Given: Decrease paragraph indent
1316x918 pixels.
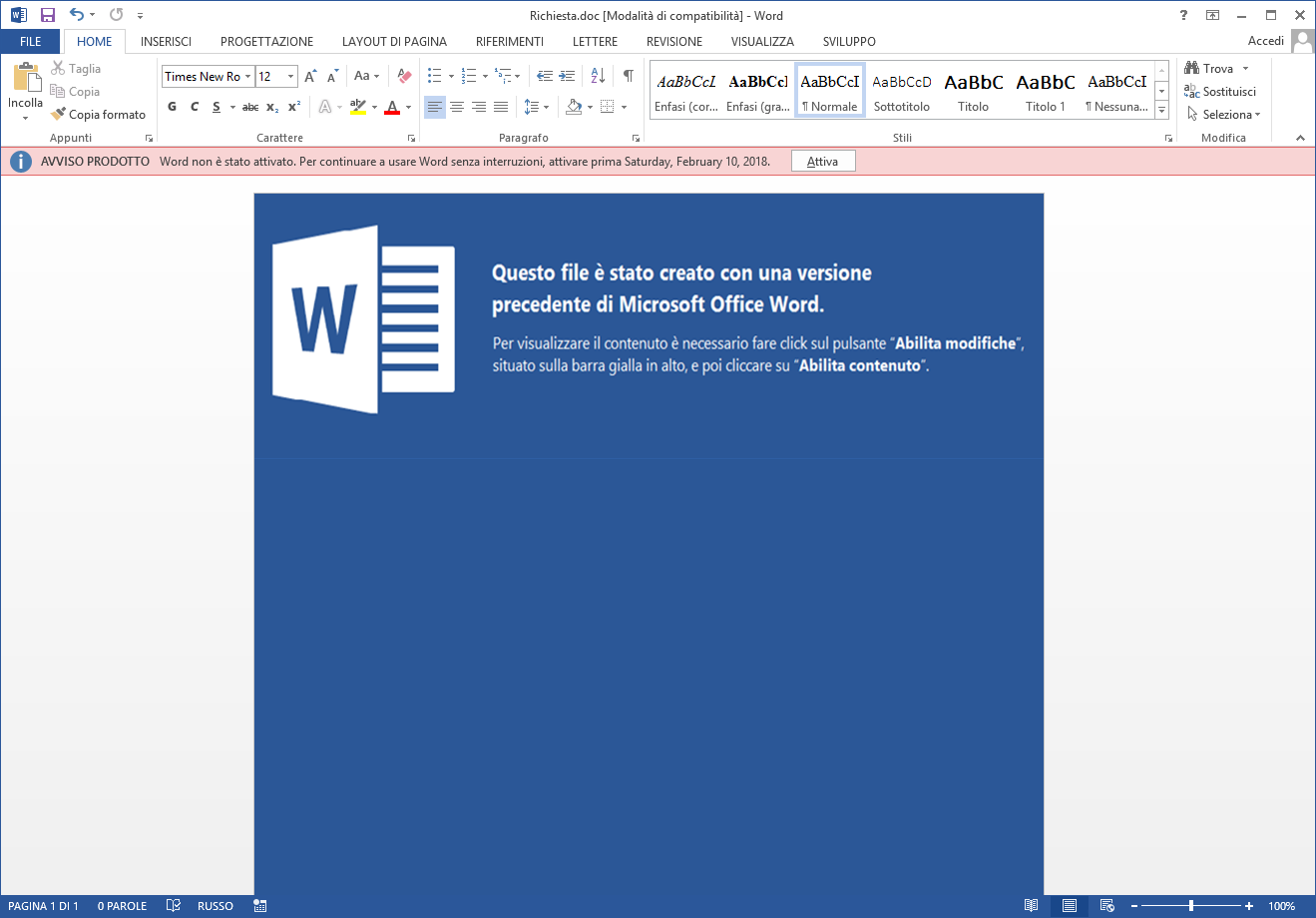Looking at the screenshot, I should (545, 76).
